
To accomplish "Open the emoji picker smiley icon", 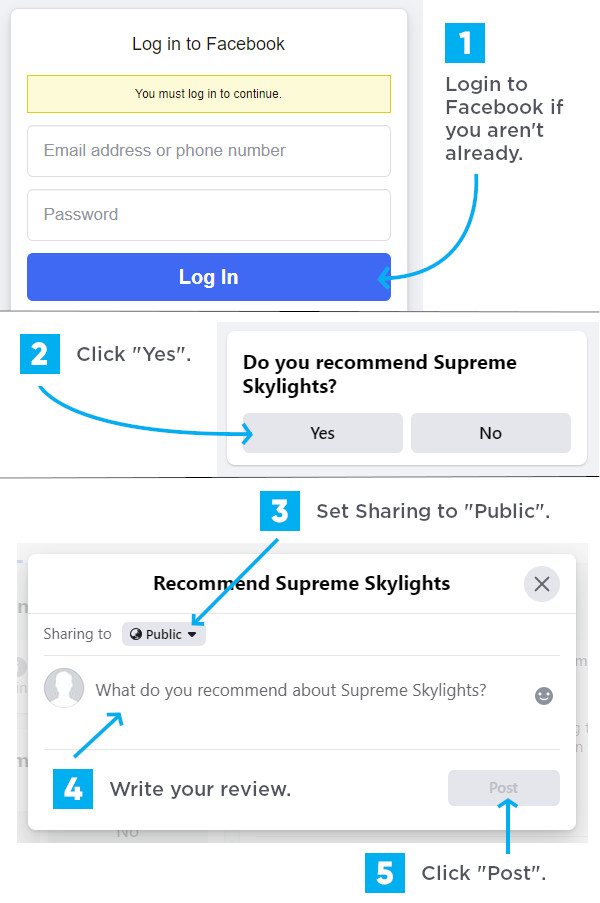I will pos(544,696).
